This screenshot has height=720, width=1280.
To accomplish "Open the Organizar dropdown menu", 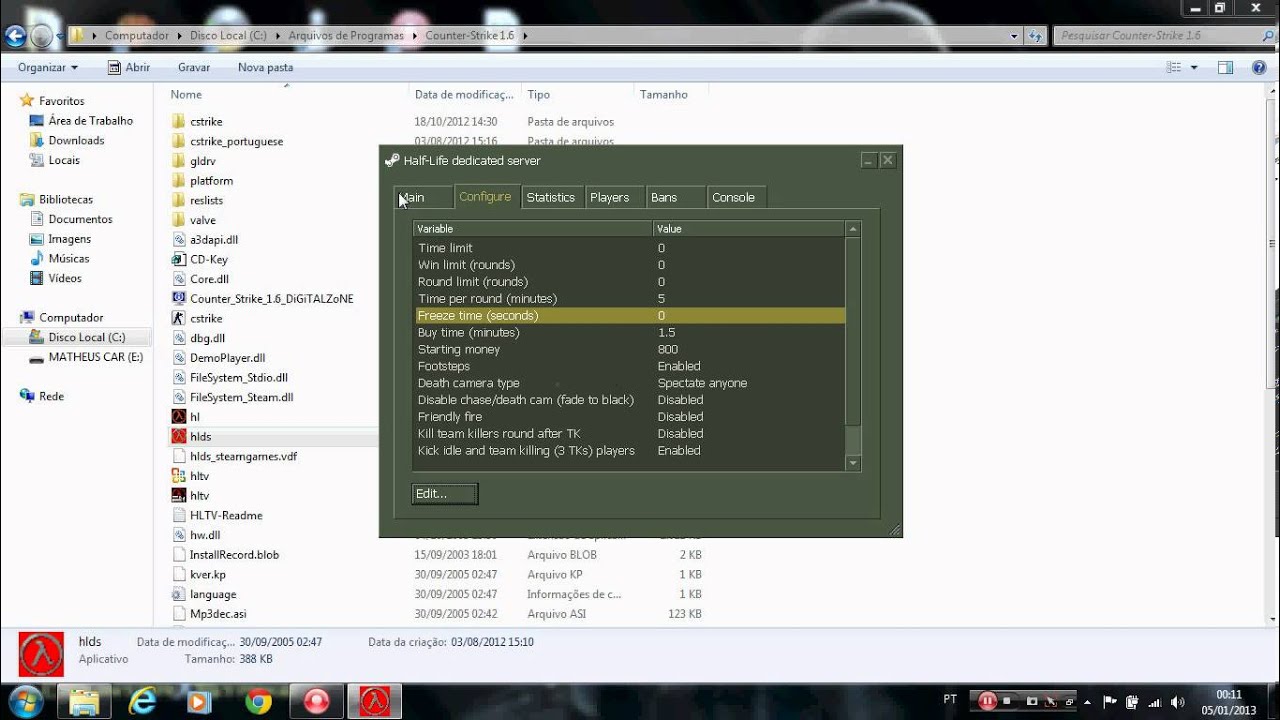I will click(x=48, y=67).
